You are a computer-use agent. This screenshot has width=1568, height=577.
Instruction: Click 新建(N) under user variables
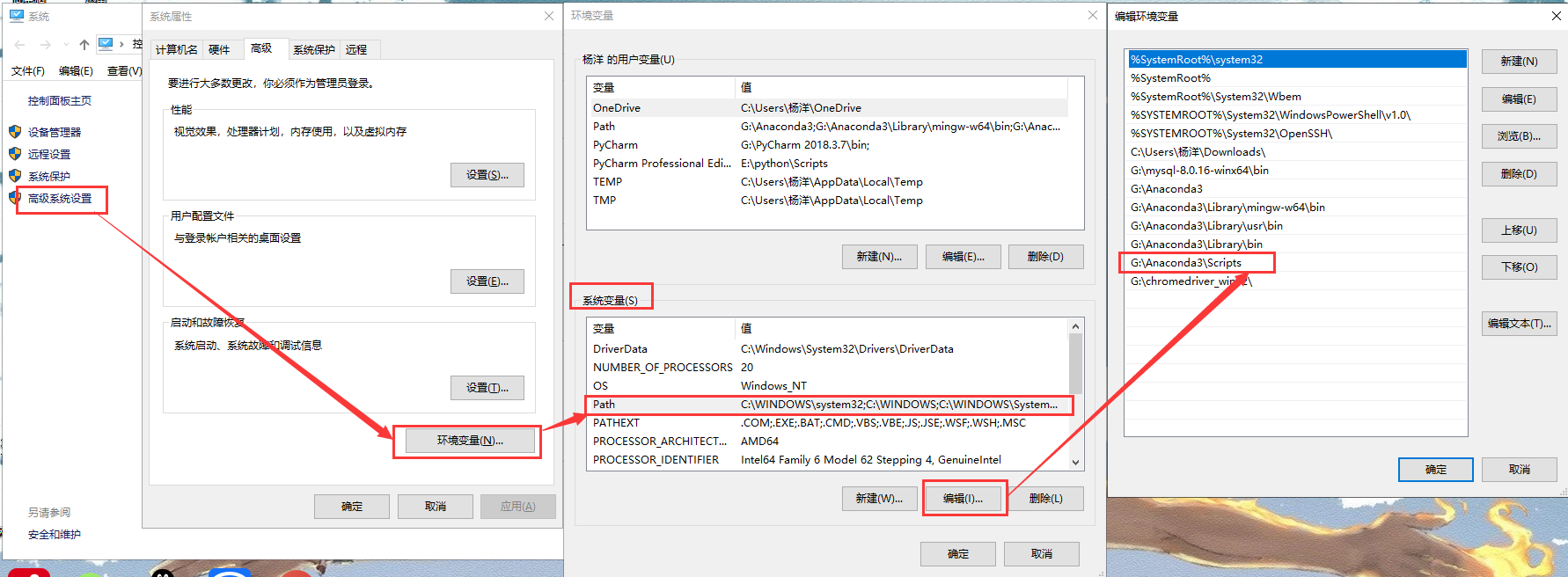pyautogui.click(x=879, y=257)
